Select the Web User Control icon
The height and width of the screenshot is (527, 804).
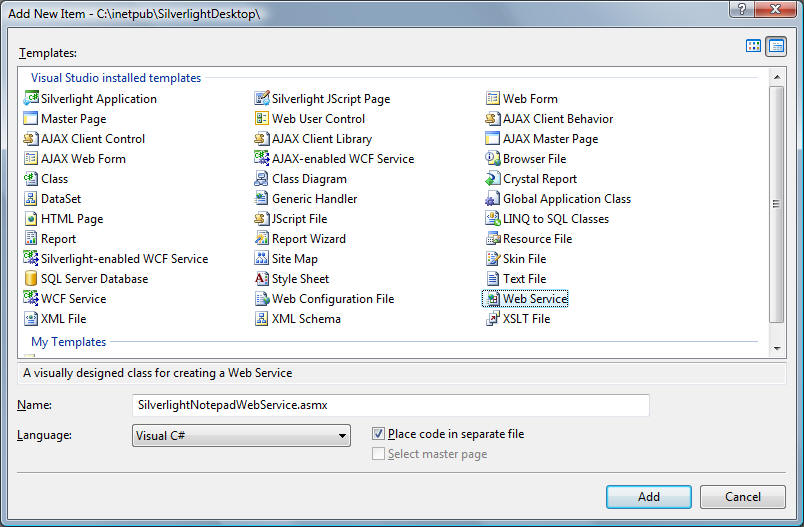point(262,118)
